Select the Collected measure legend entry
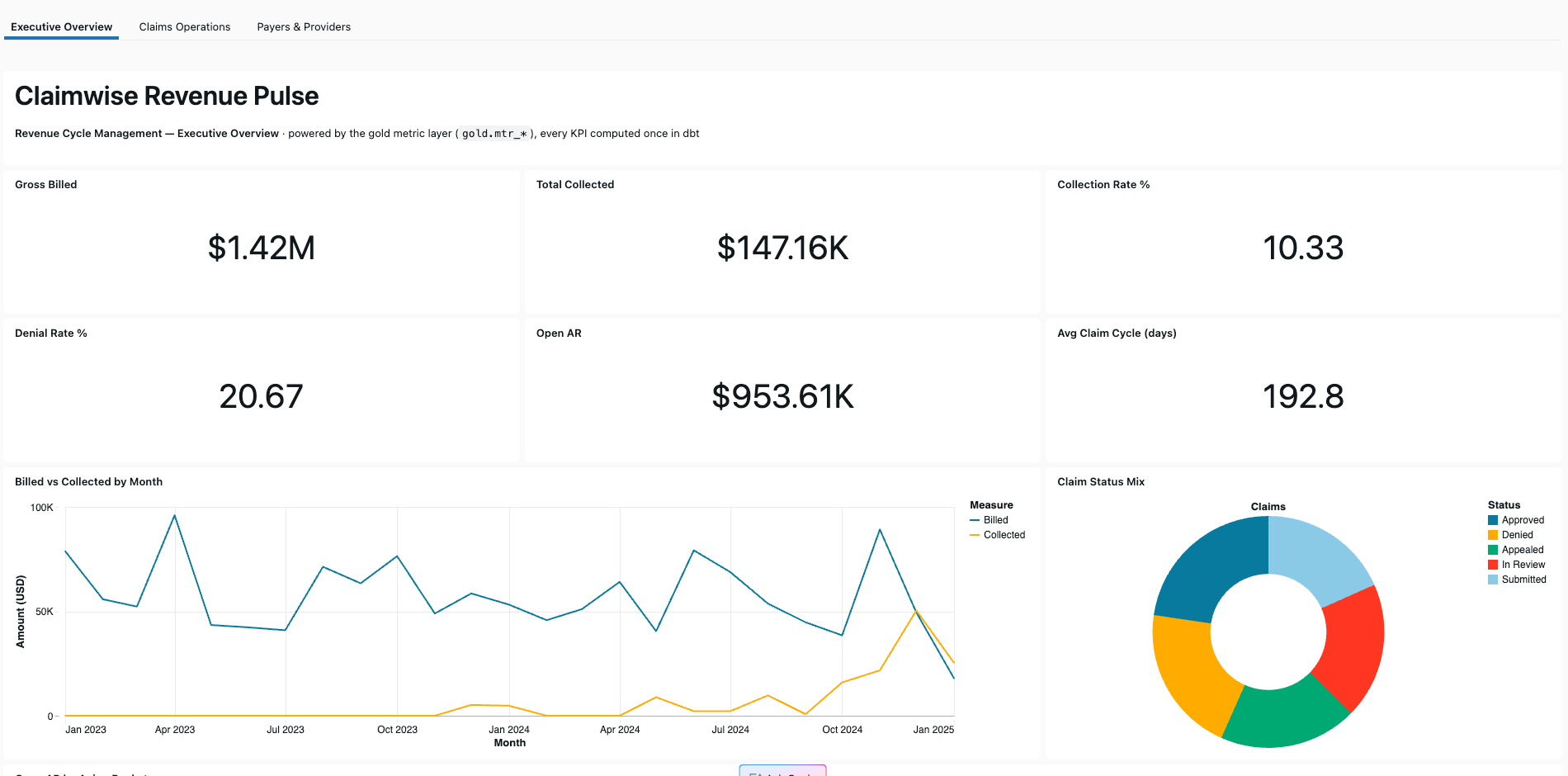Image resolution: width=1568 pixels, height=776 pixels. point(998,535)
